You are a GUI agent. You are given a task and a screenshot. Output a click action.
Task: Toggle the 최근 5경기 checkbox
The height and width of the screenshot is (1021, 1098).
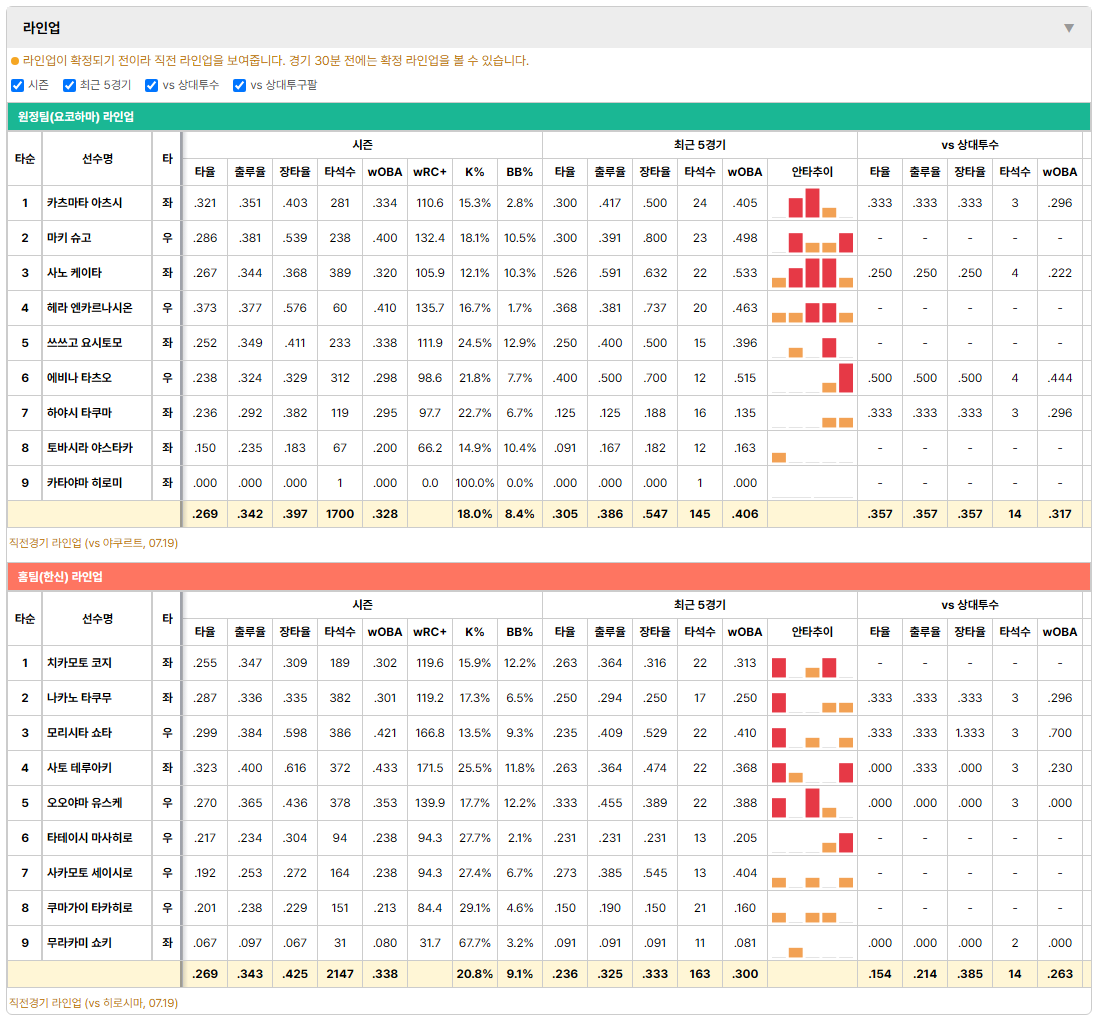click(x=69, y=85)
